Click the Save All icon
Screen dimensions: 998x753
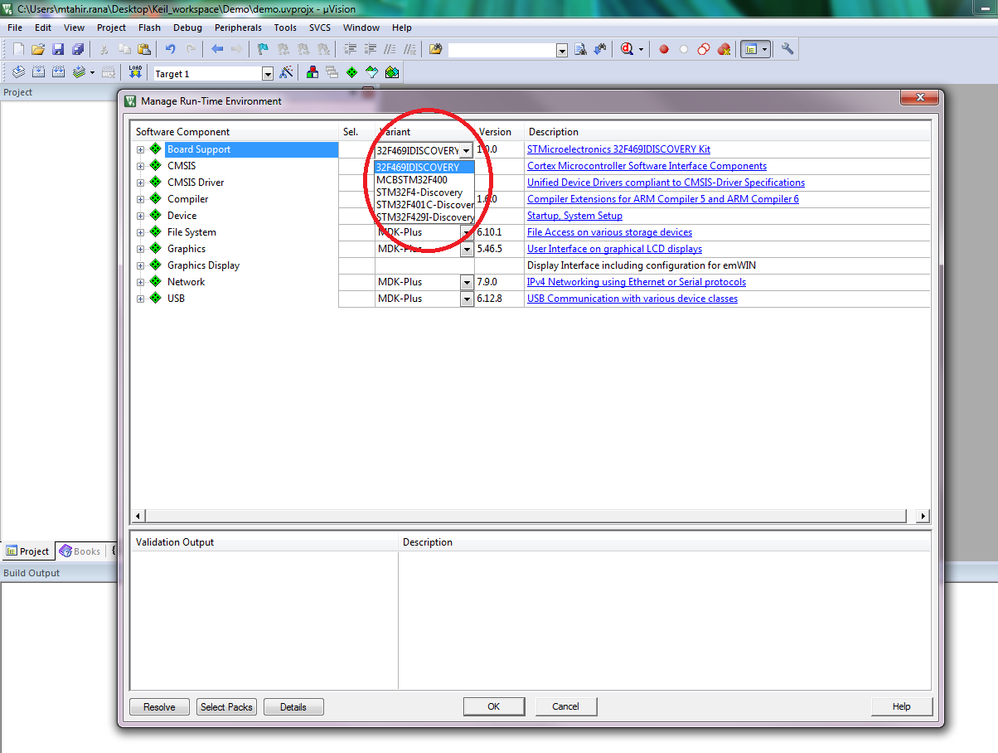tap(78, 49)
